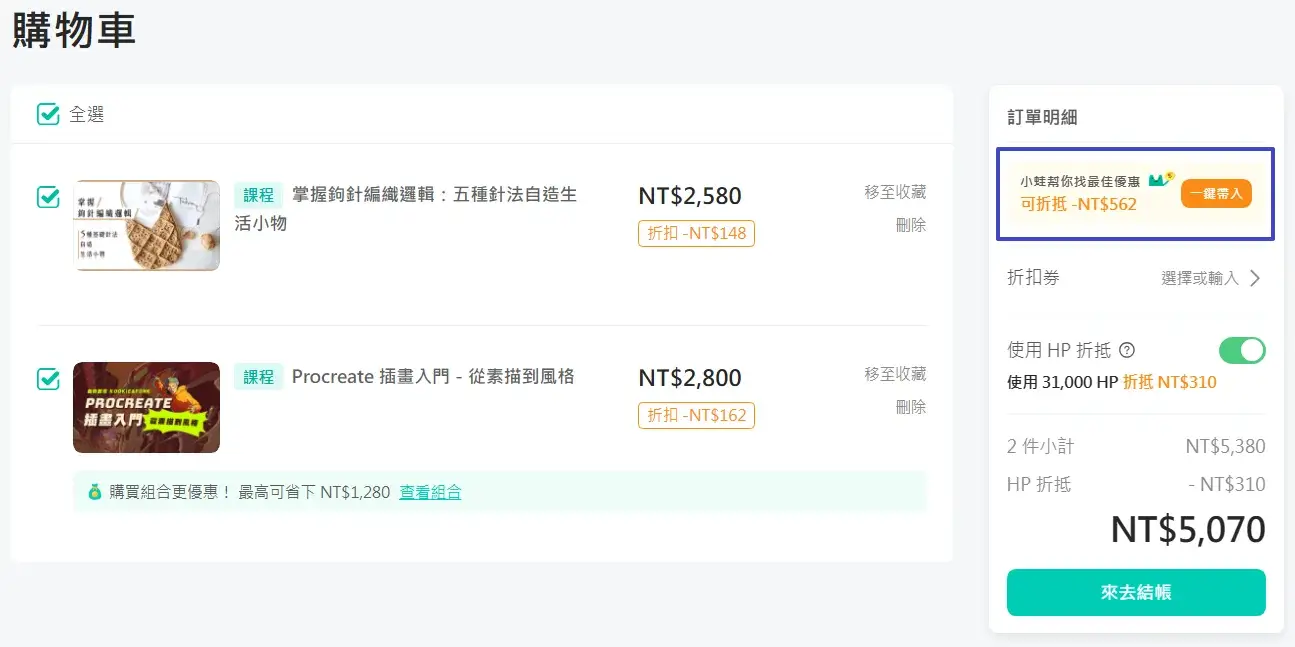The width and height of the screenshot is (1295, 647).
Task: Uncheck the crochet course checkbox
Action: 48,196
